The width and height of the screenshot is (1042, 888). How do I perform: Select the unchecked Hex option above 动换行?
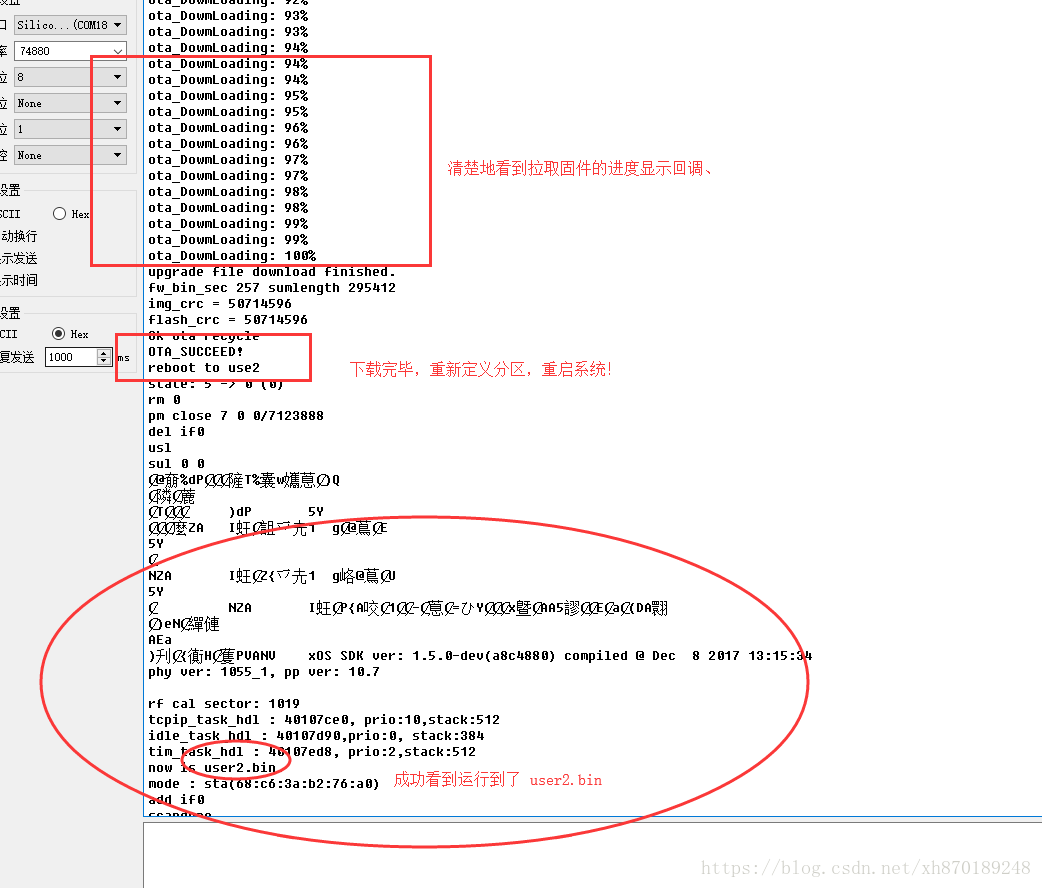tap(60, 213)
